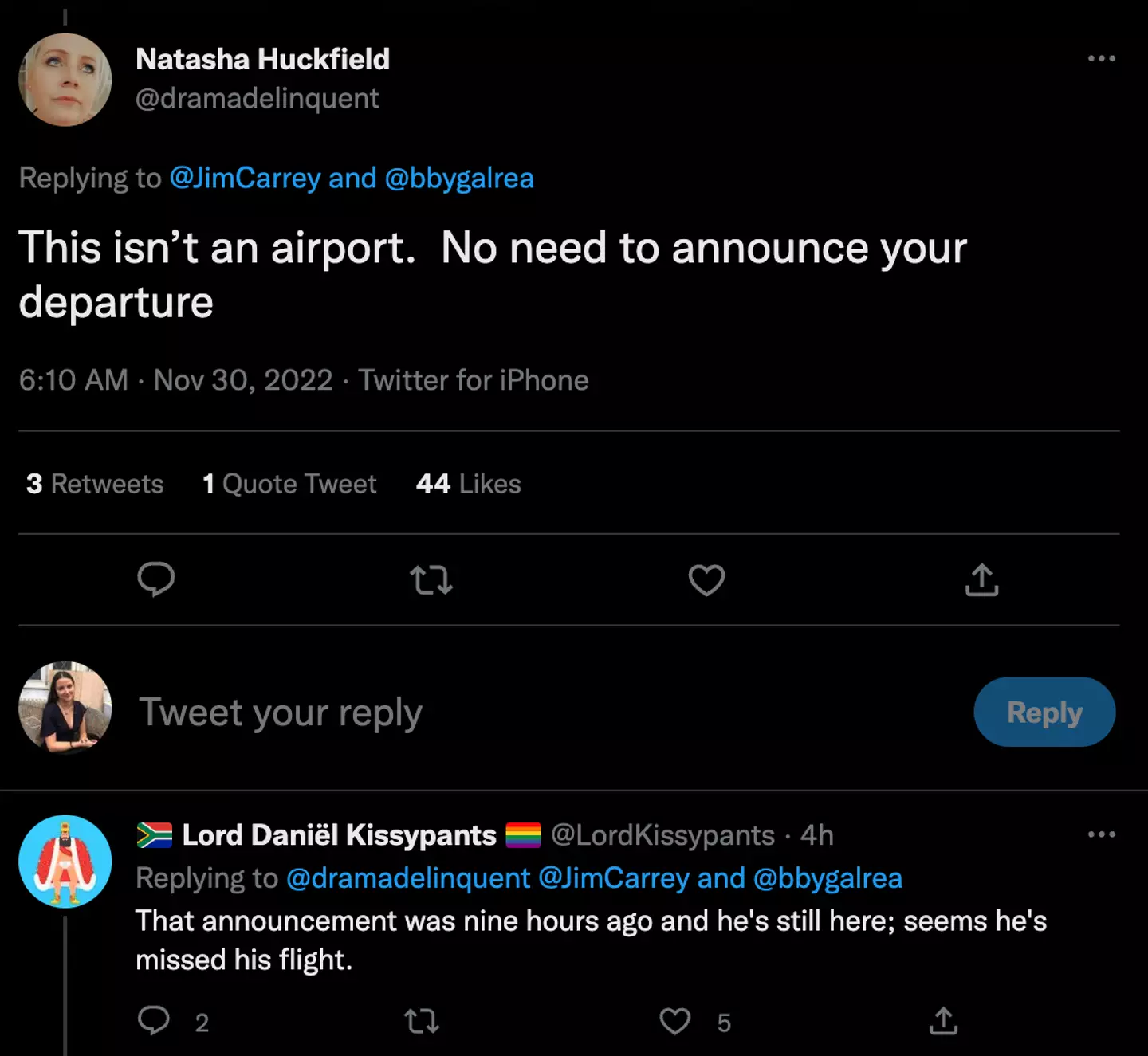
Task: Like Lord Daniël Kissypants' reply
Action: (675, 1021)
